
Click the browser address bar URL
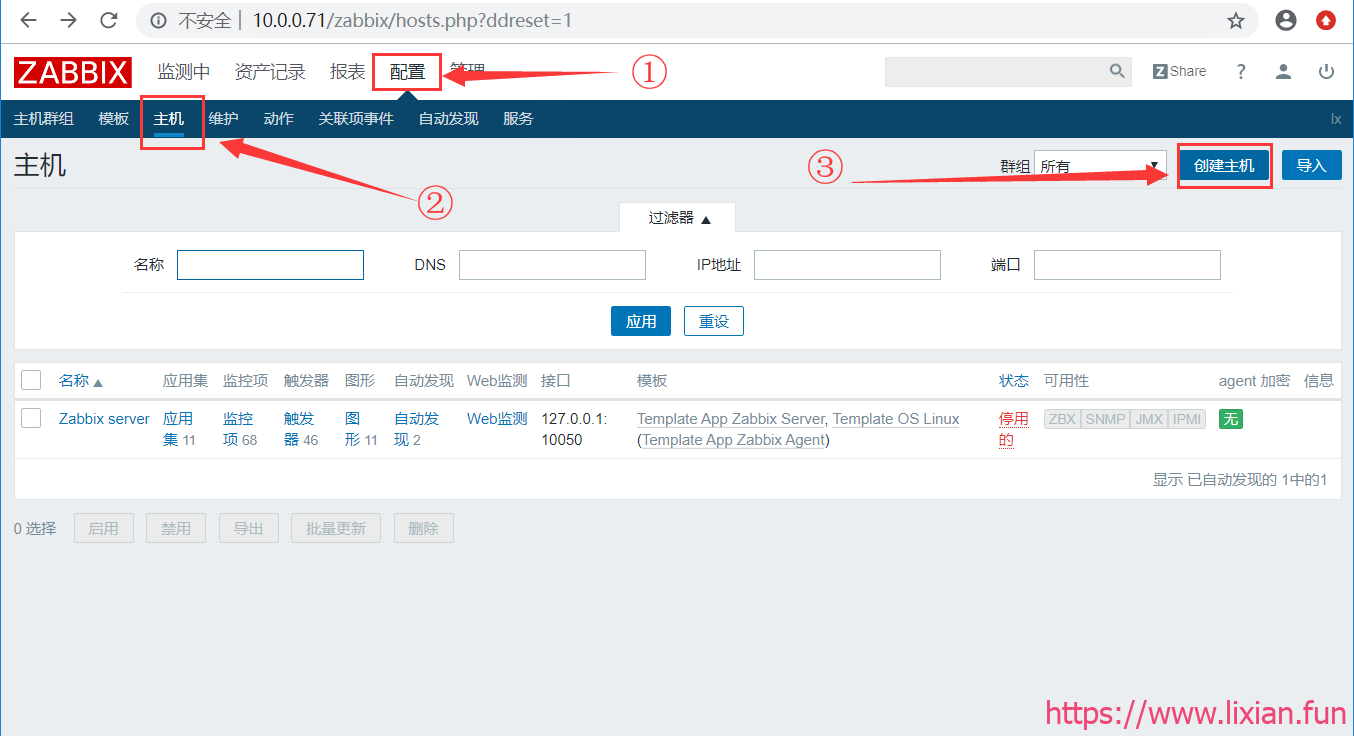pyautogui.click(x=412, y=20)
